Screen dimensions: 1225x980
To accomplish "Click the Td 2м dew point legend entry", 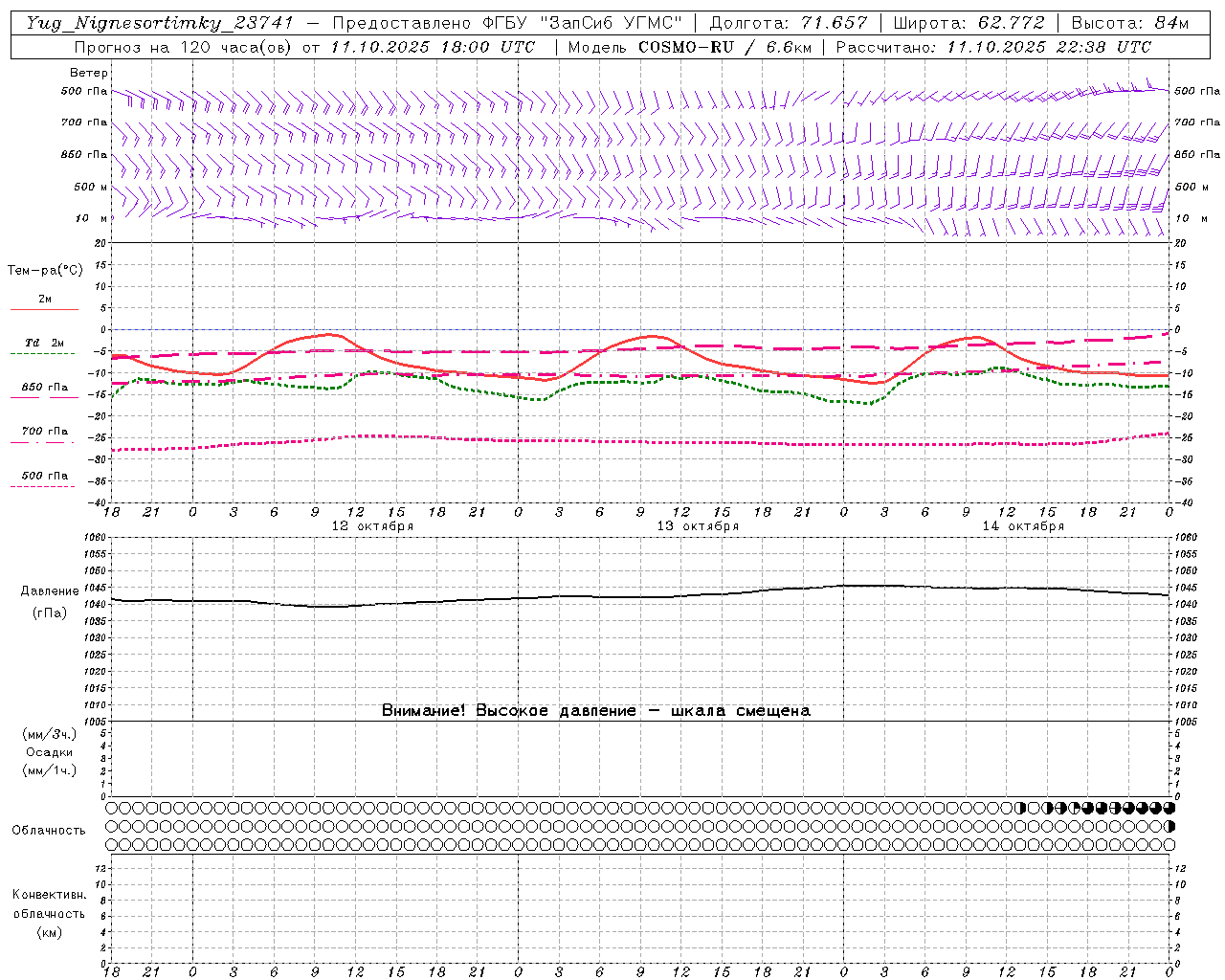I will click(x=44, y=343).
